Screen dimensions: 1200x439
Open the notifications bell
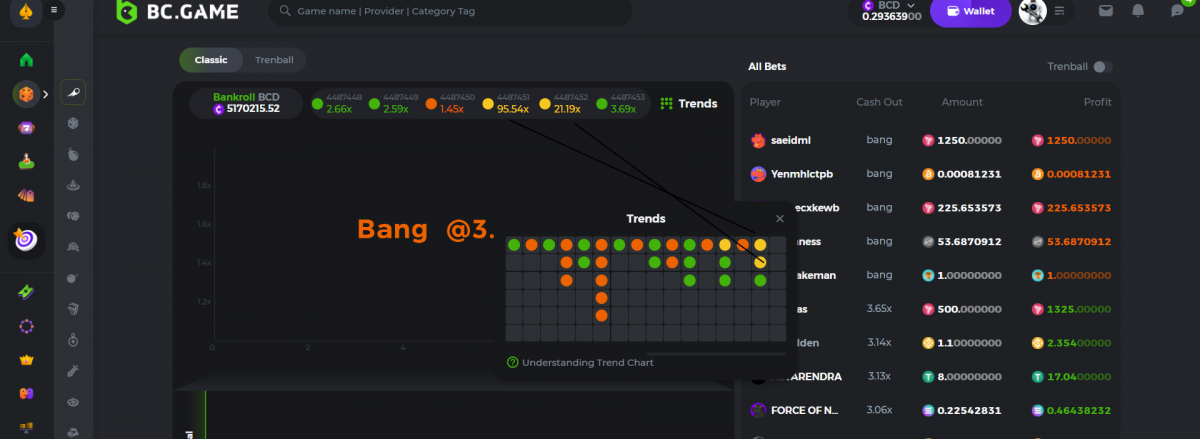tap(1138, 11)
